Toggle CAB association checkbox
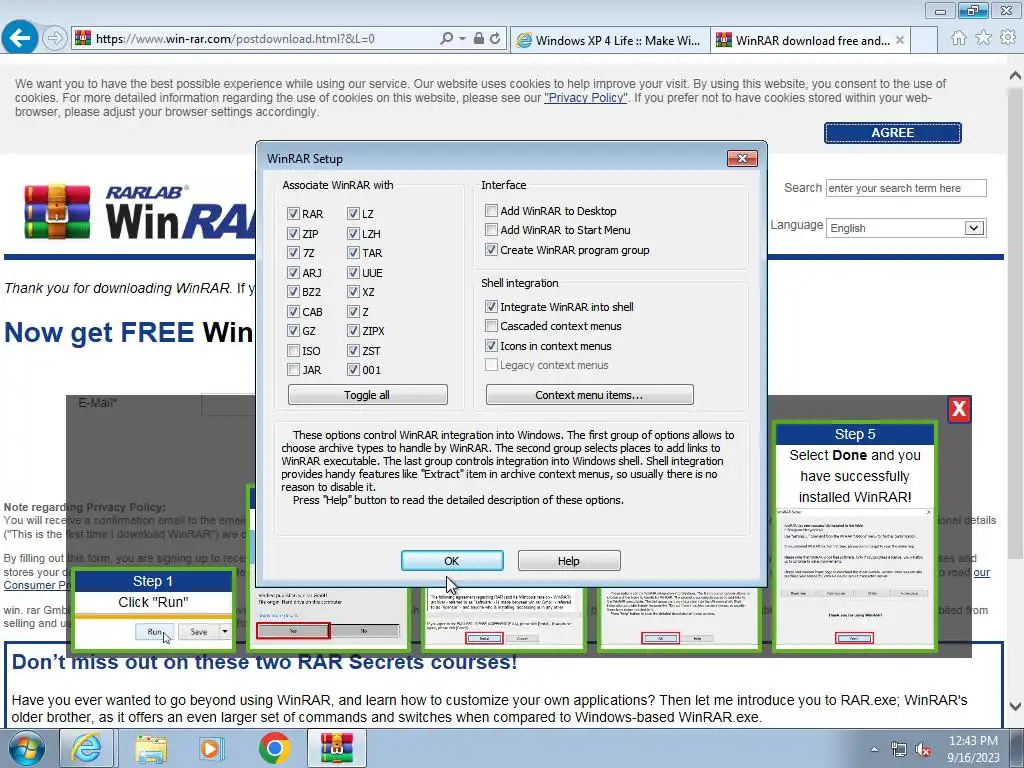 293,312
